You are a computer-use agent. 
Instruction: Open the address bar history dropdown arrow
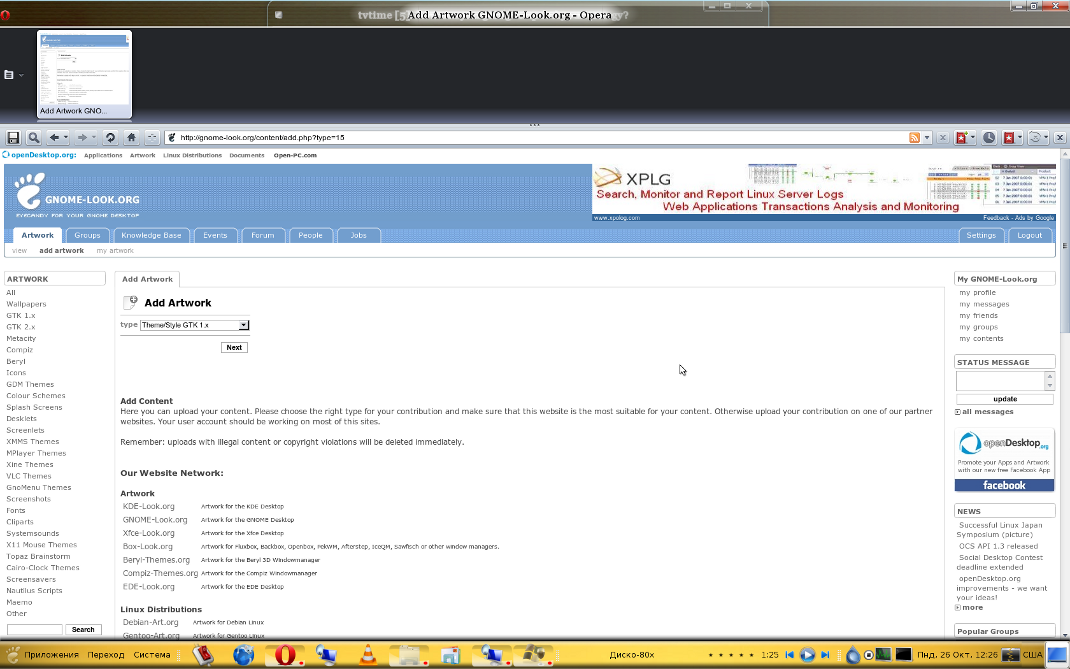[927, 138]
